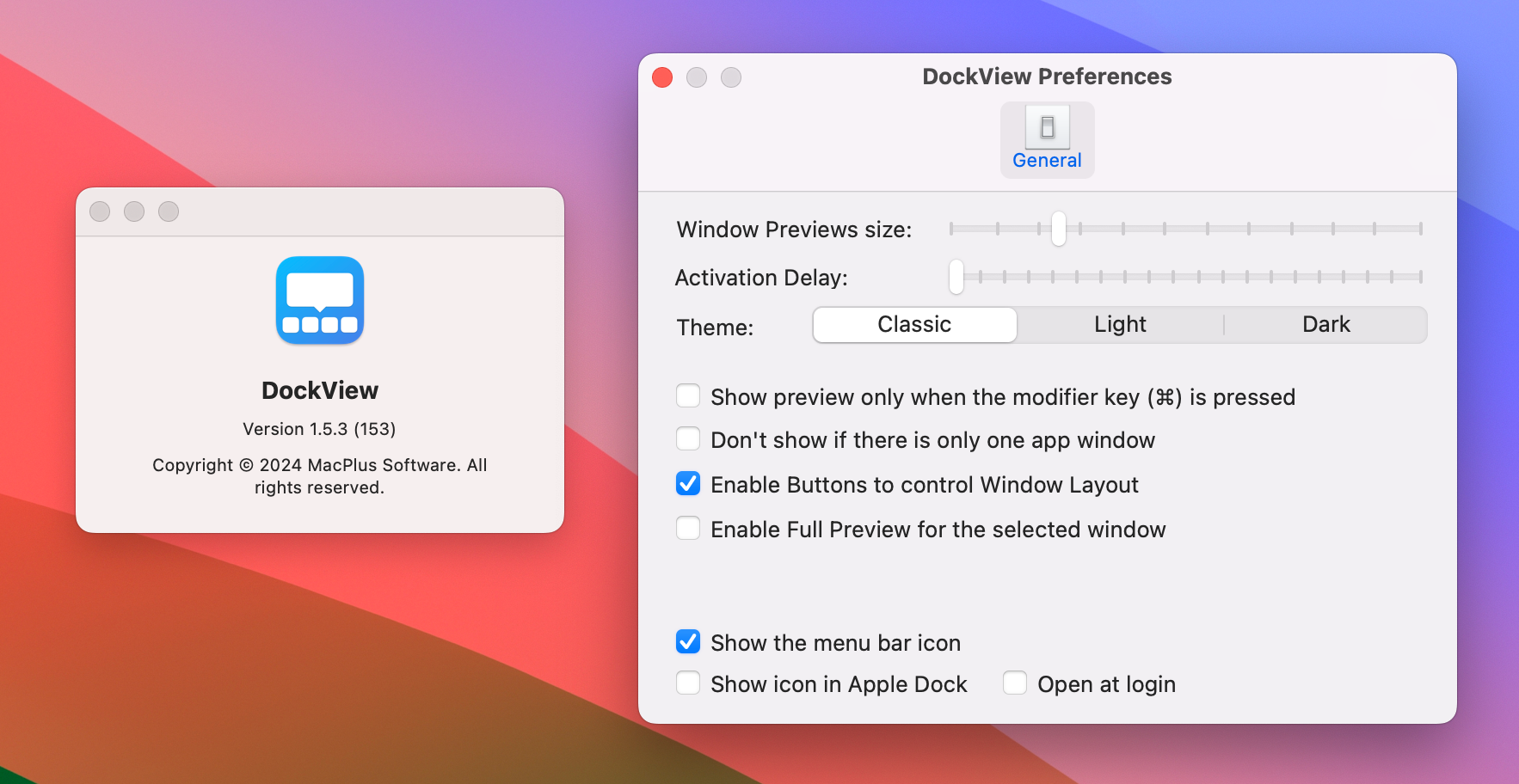Switch the Theme to Dark
The width and height of the screenshot is (1519, 784).
1325,325
